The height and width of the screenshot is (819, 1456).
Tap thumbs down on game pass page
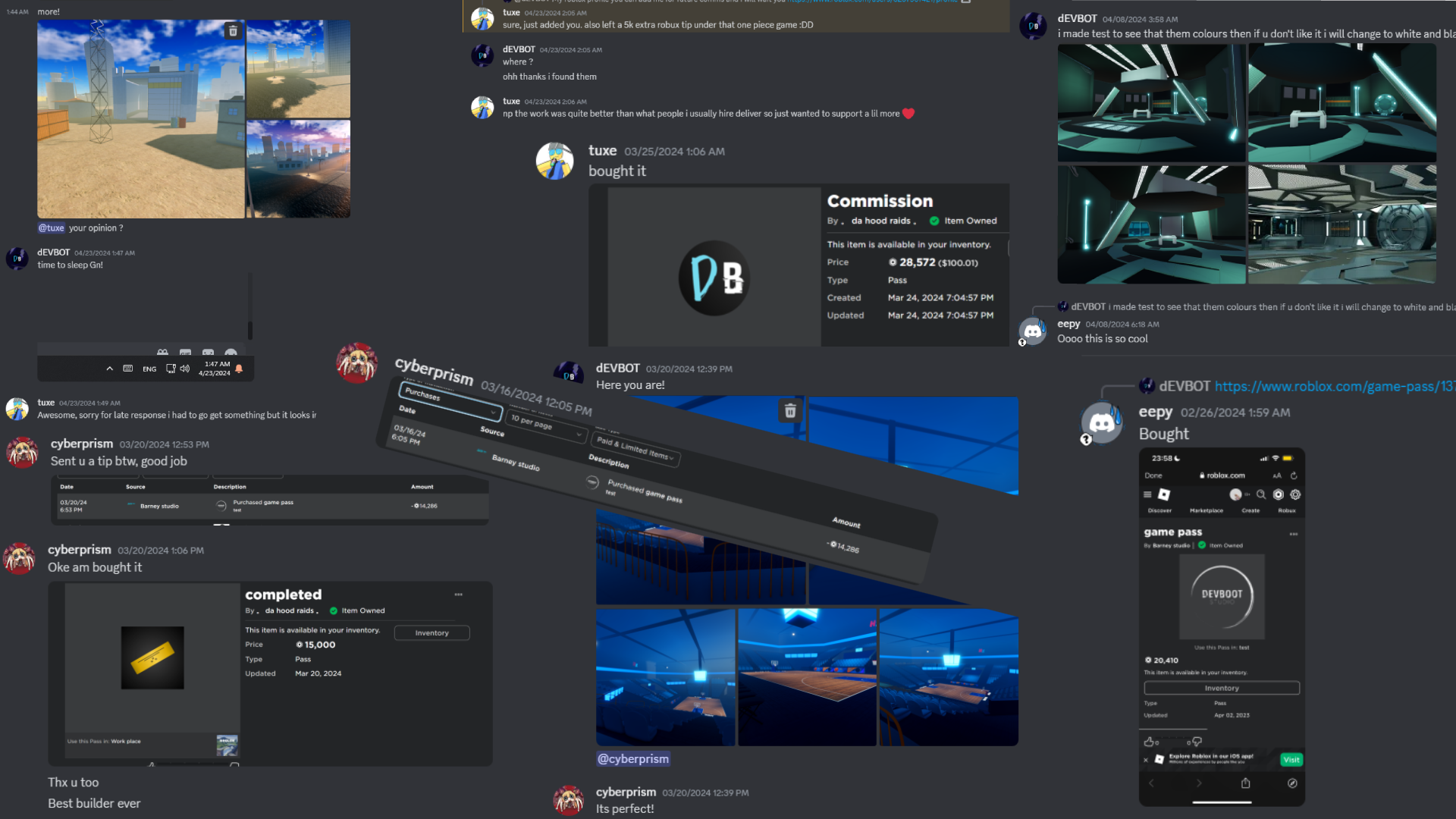(1197, 742)
